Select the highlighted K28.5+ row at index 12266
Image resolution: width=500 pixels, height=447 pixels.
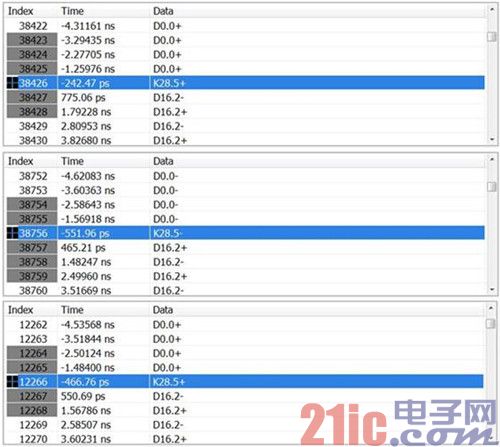click(245, 382)
